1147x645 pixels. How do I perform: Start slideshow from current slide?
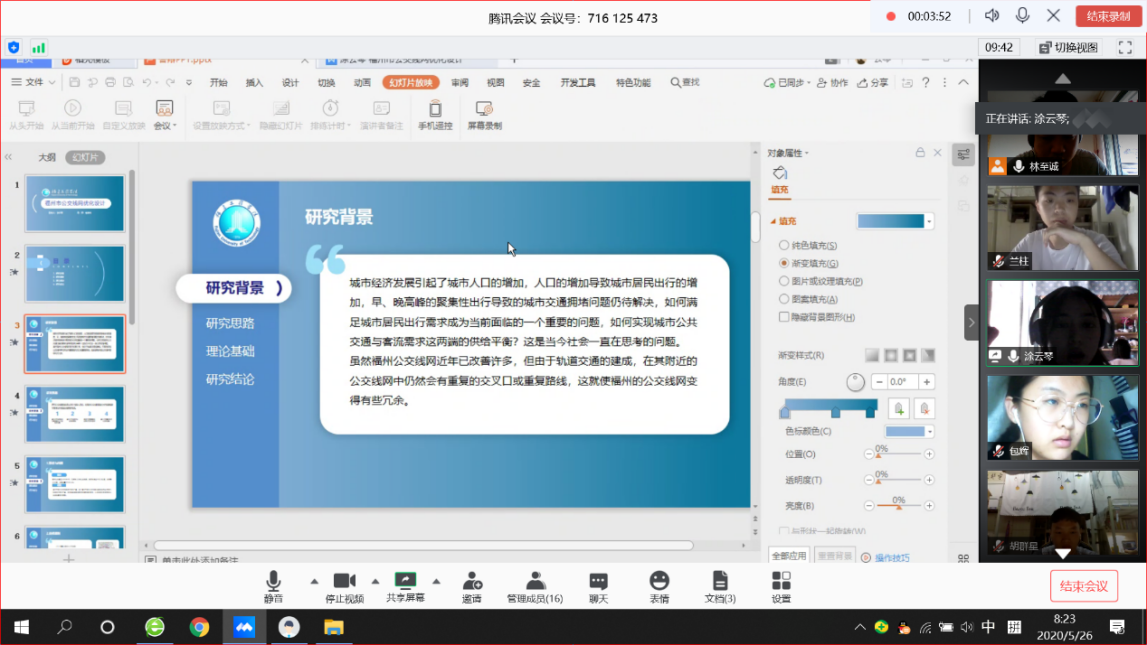coord(72,115)
